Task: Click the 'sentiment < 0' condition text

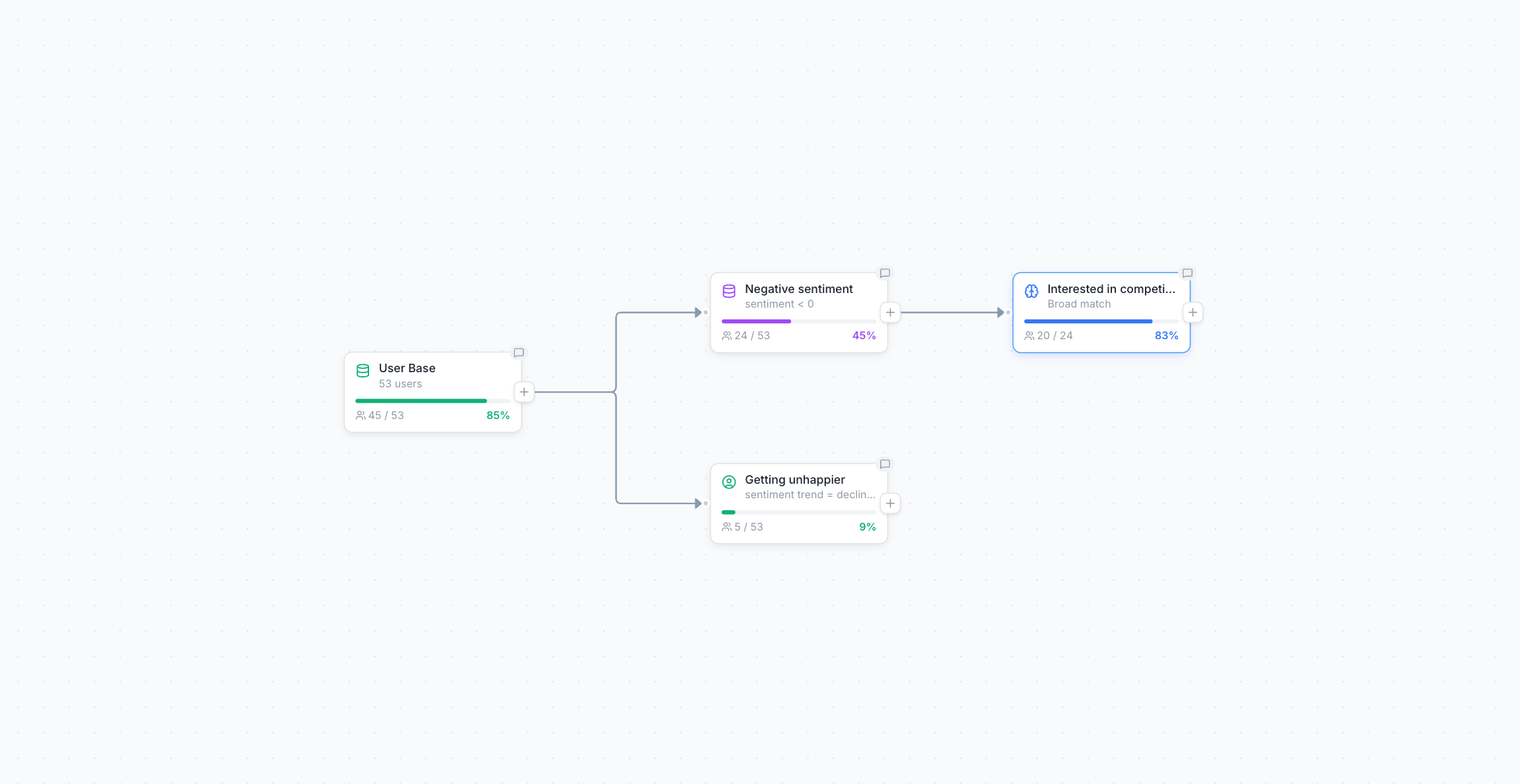Action: click(780, 304)
